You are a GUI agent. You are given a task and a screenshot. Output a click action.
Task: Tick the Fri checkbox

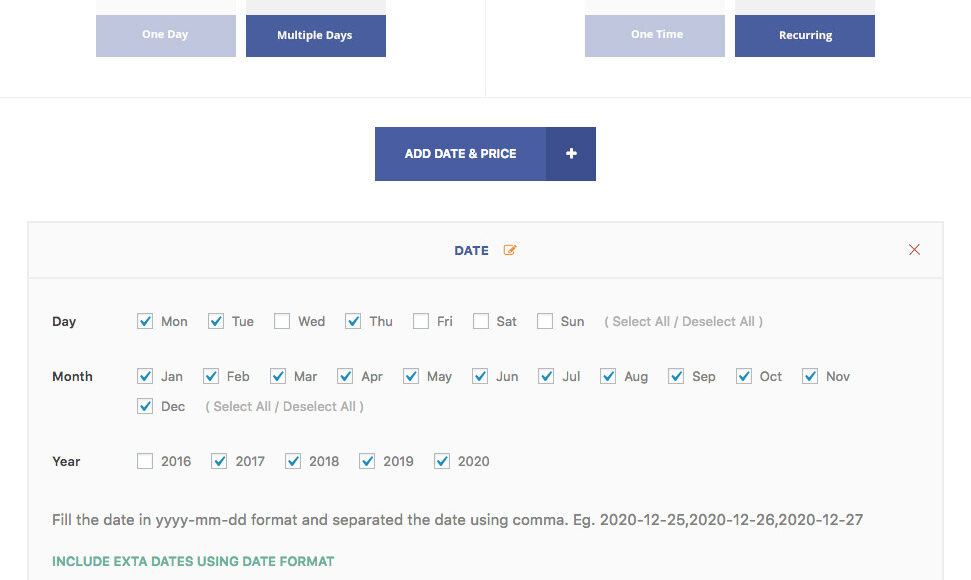[x=421, y=321]
